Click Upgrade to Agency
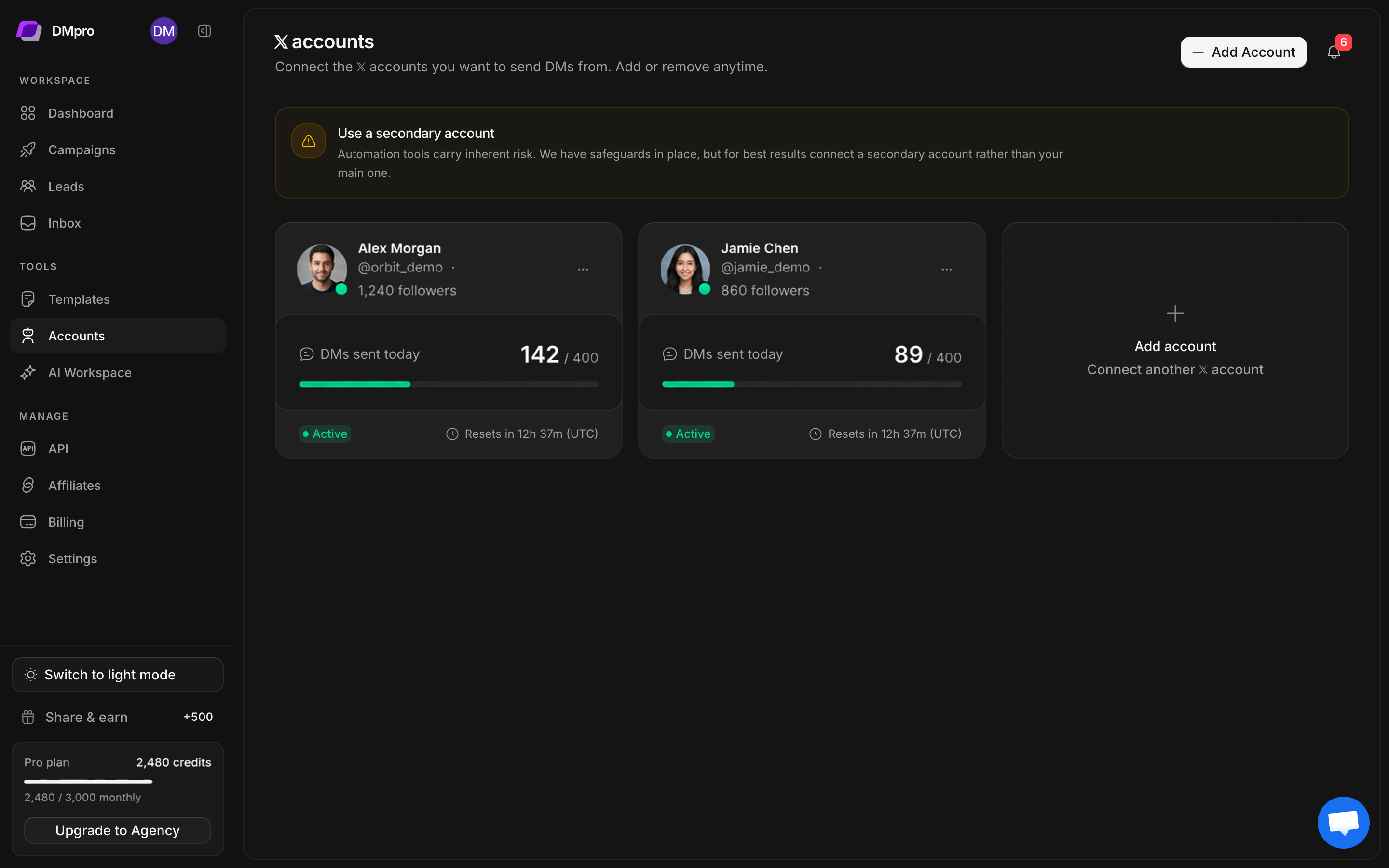The image size is (1389, 868). (118, 830)
